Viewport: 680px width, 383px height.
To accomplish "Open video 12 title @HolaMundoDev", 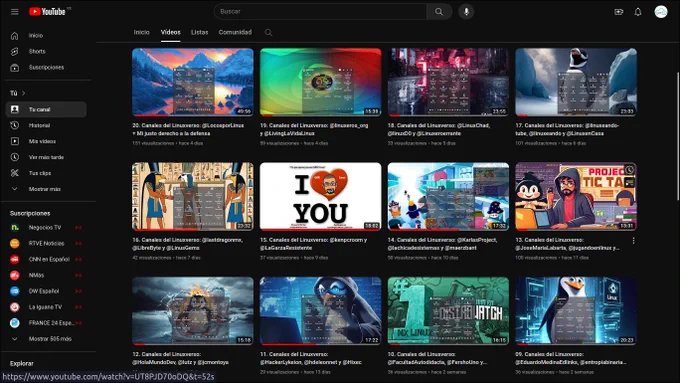I will click(x=181, y=358).
